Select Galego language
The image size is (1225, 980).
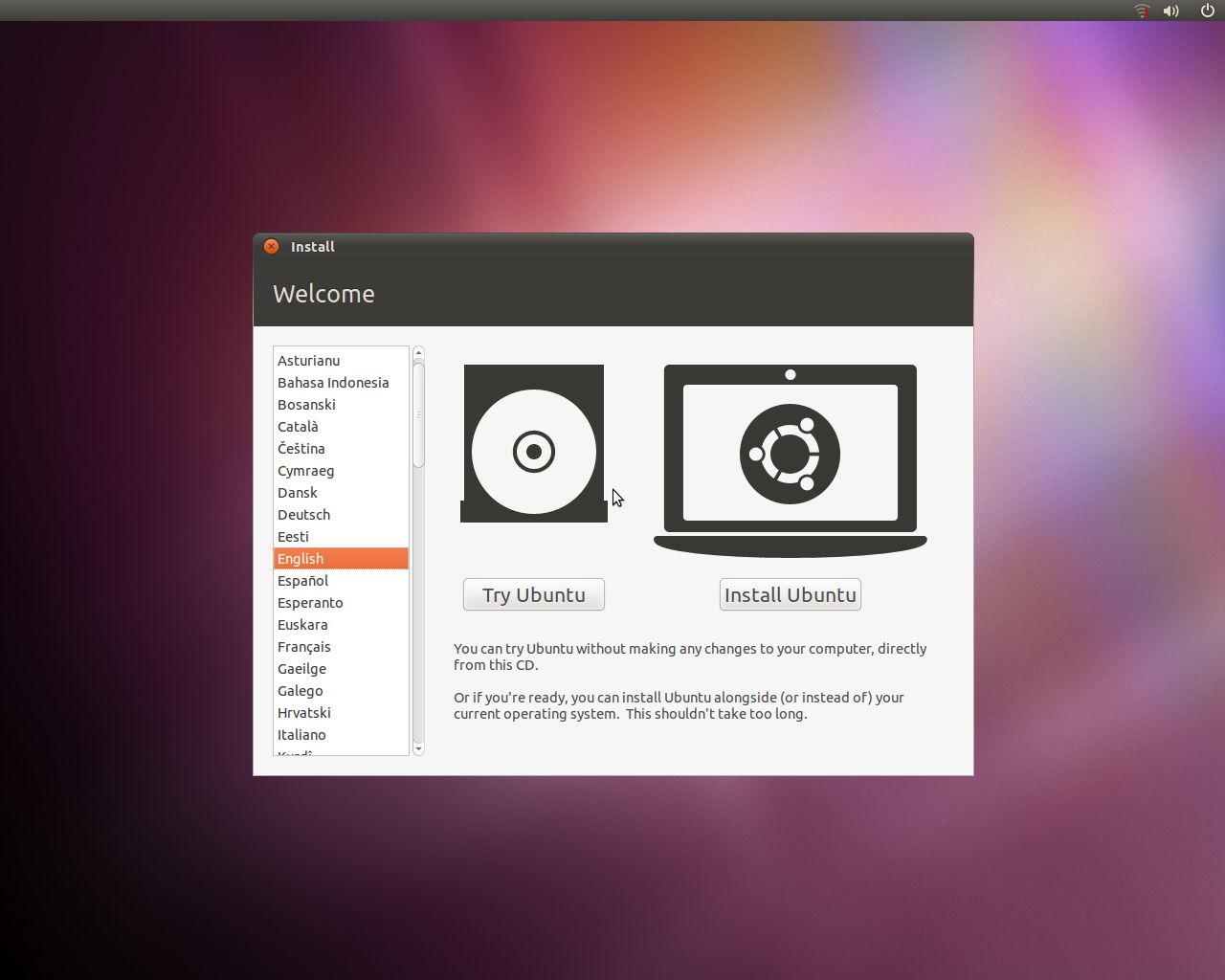click(x=341, y=691)
